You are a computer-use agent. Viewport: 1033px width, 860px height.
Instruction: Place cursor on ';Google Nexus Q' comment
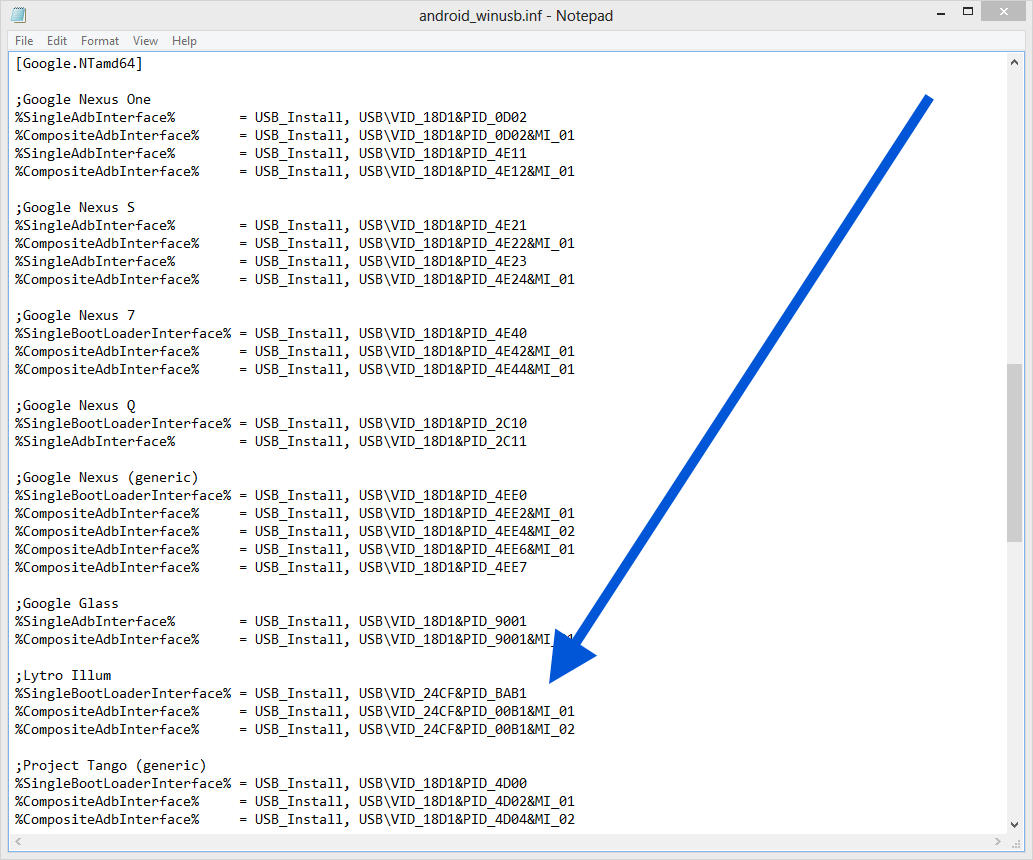click(x=75, y=405)
